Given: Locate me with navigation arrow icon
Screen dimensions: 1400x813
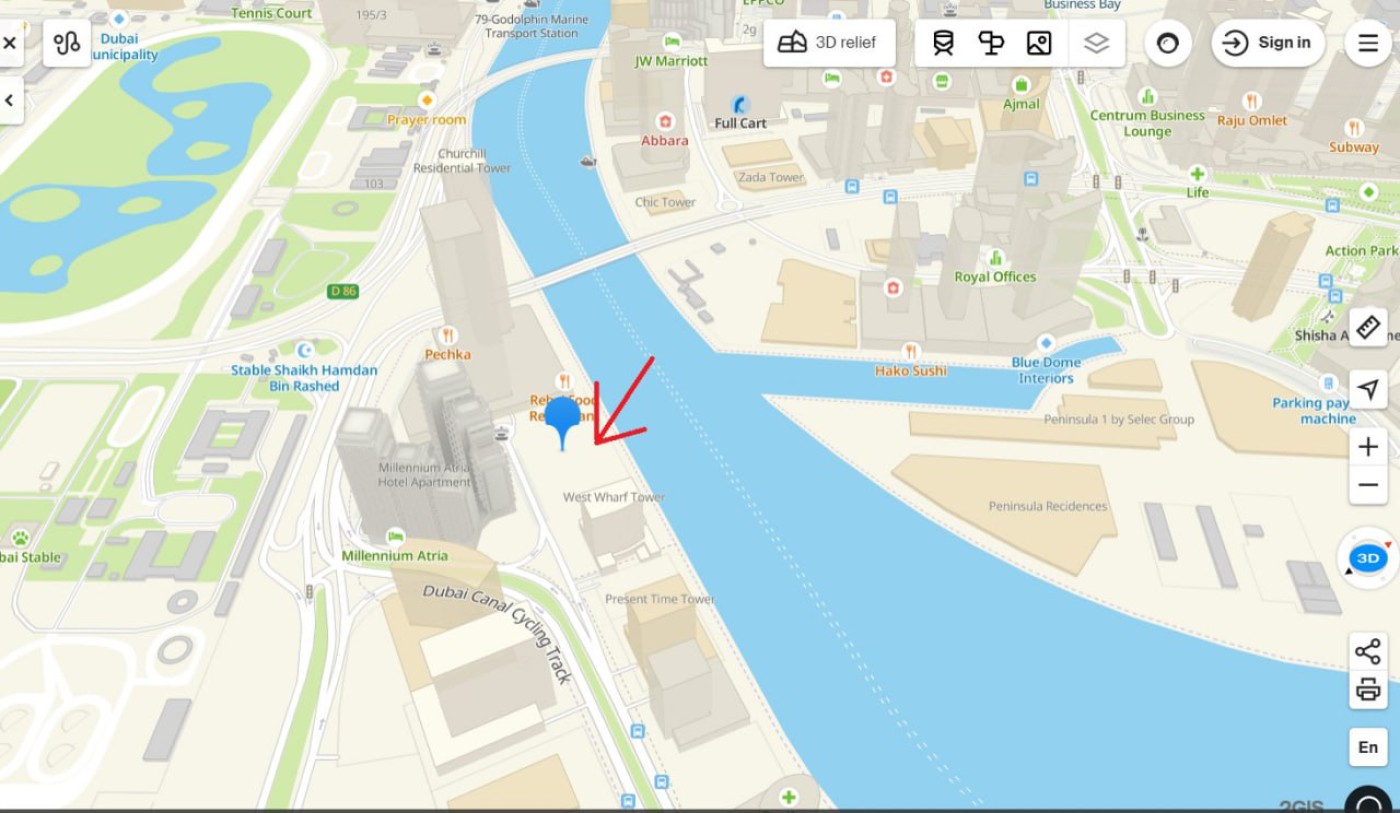Looking at the screenshot, I should [x=1368, y=389].
